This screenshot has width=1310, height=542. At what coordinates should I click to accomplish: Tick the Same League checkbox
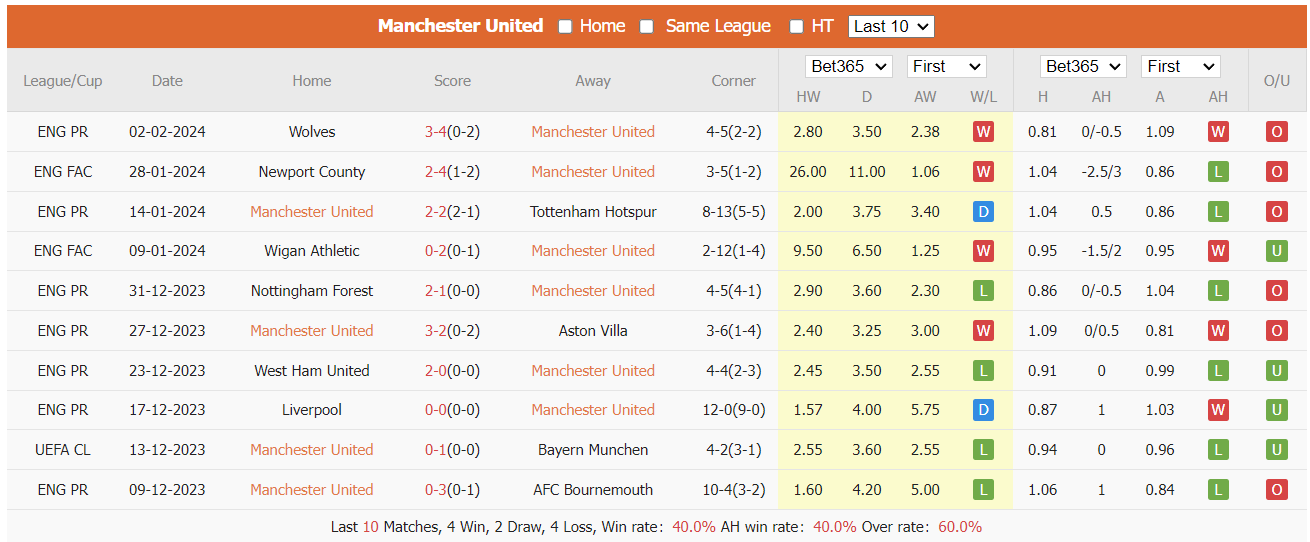(x=647, y=27)
